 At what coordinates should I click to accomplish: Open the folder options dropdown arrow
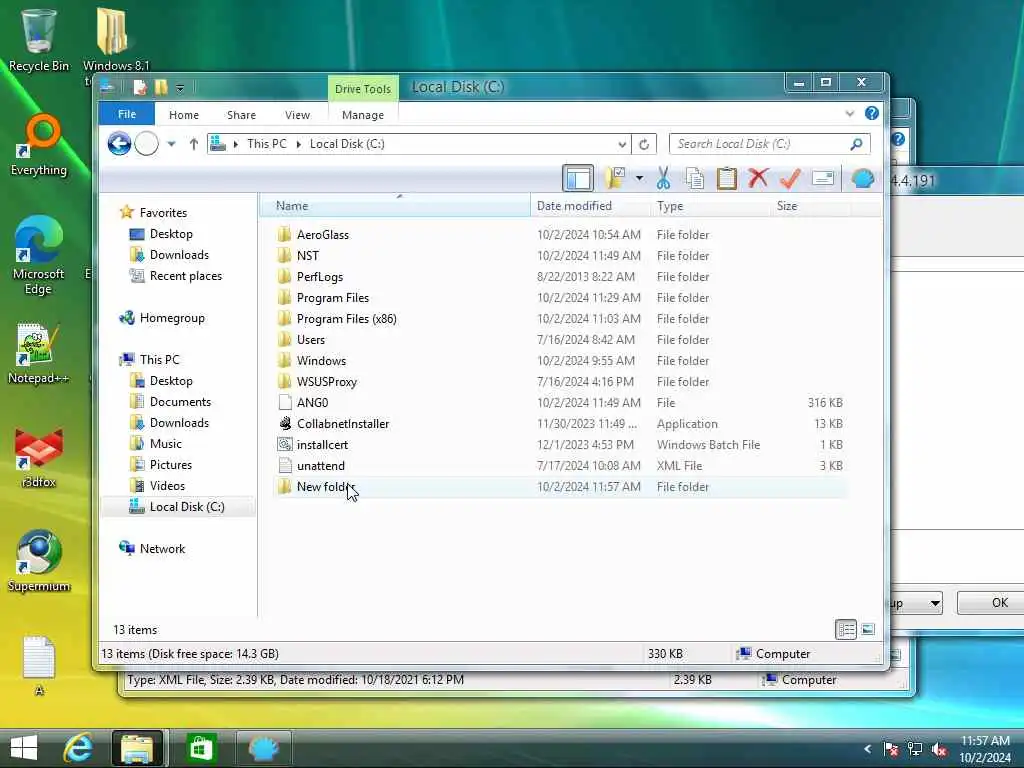[639, 178]
